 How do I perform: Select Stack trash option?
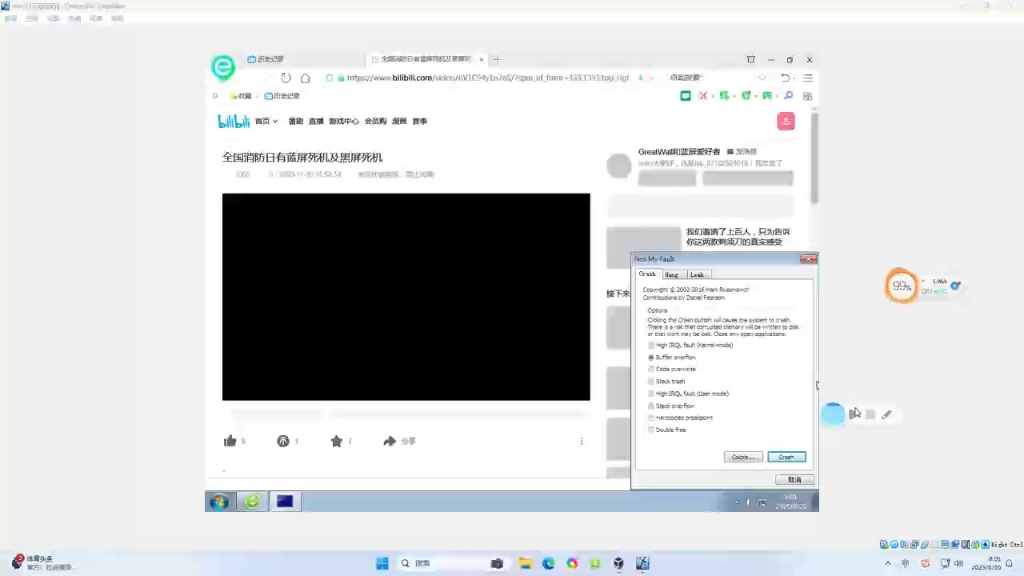pos(666,381)
